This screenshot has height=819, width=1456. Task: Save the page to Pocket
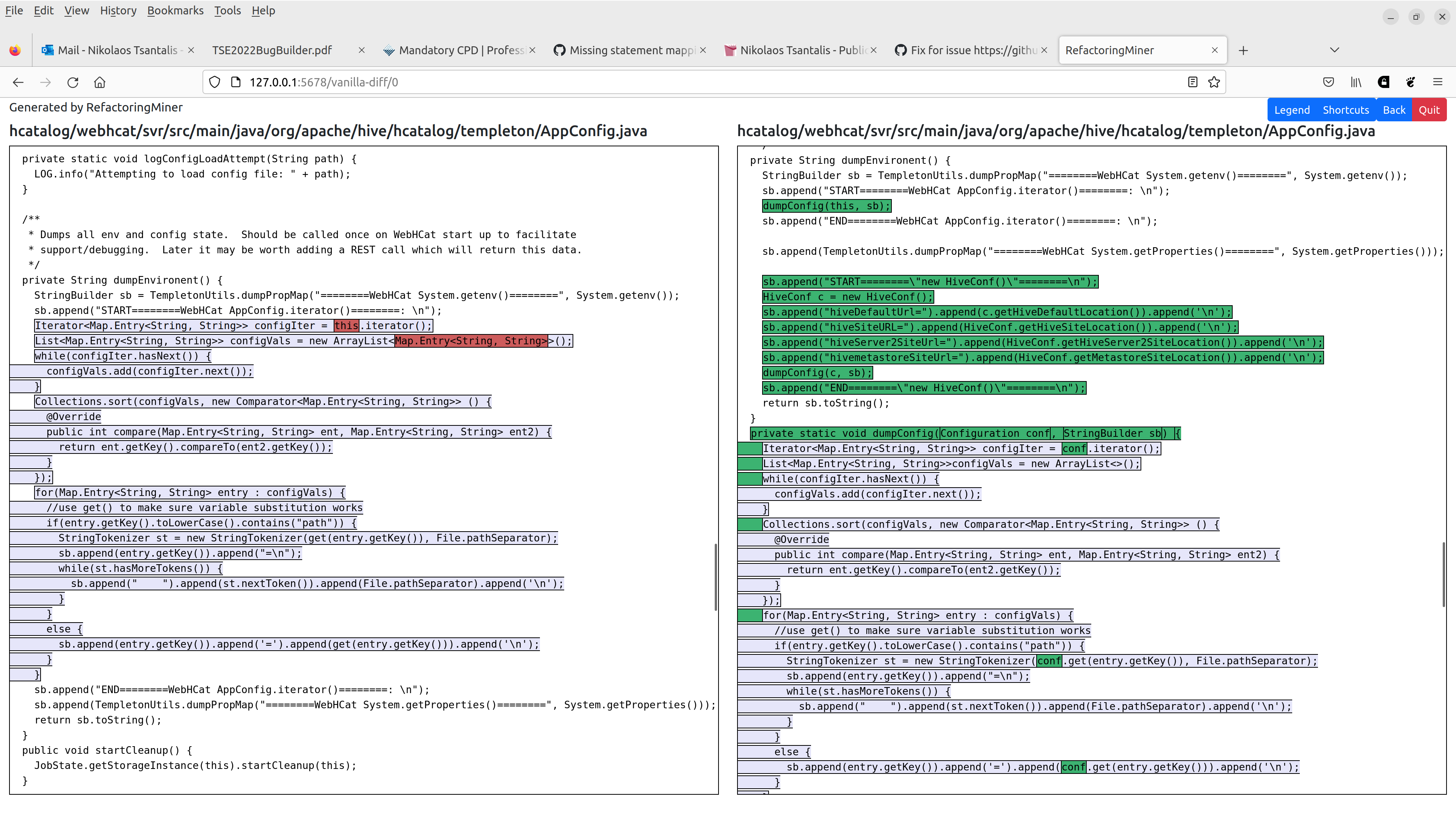(x=1328, y=82)
